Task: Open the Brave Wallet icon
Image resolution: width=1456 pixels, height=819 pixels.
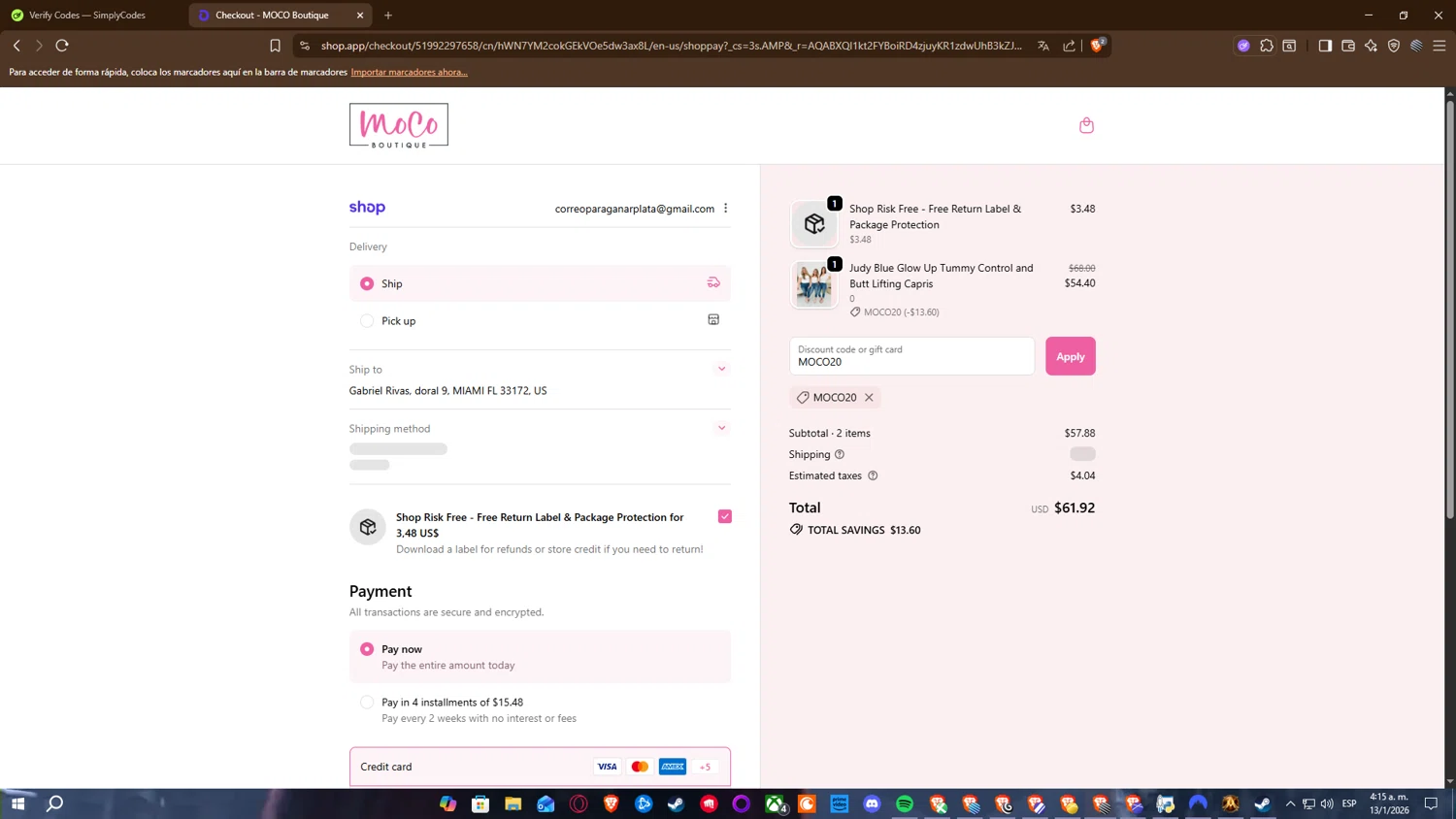Action: point(1348,46)
